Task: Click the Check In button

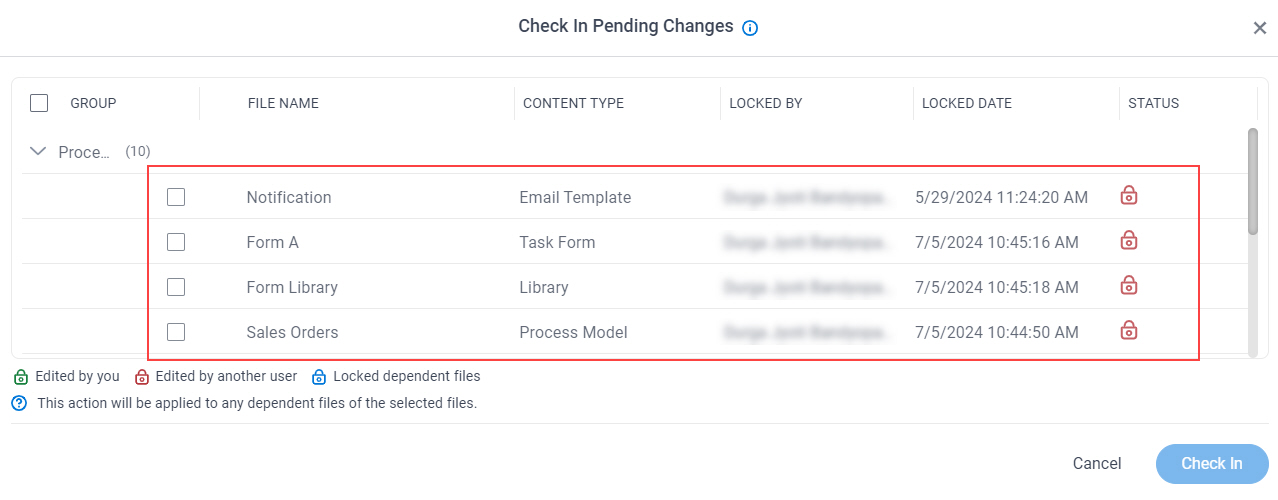Action: [1212, 464]
